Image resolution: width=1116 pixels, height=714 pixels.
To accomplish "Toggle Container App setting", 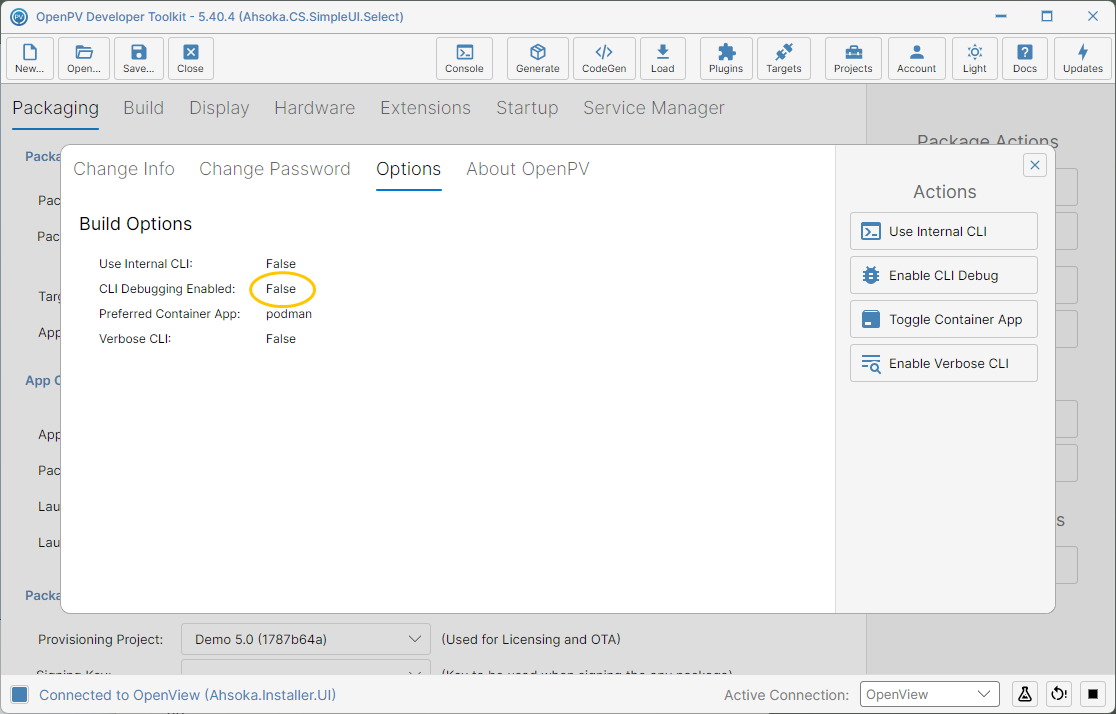I will [944, 320].
